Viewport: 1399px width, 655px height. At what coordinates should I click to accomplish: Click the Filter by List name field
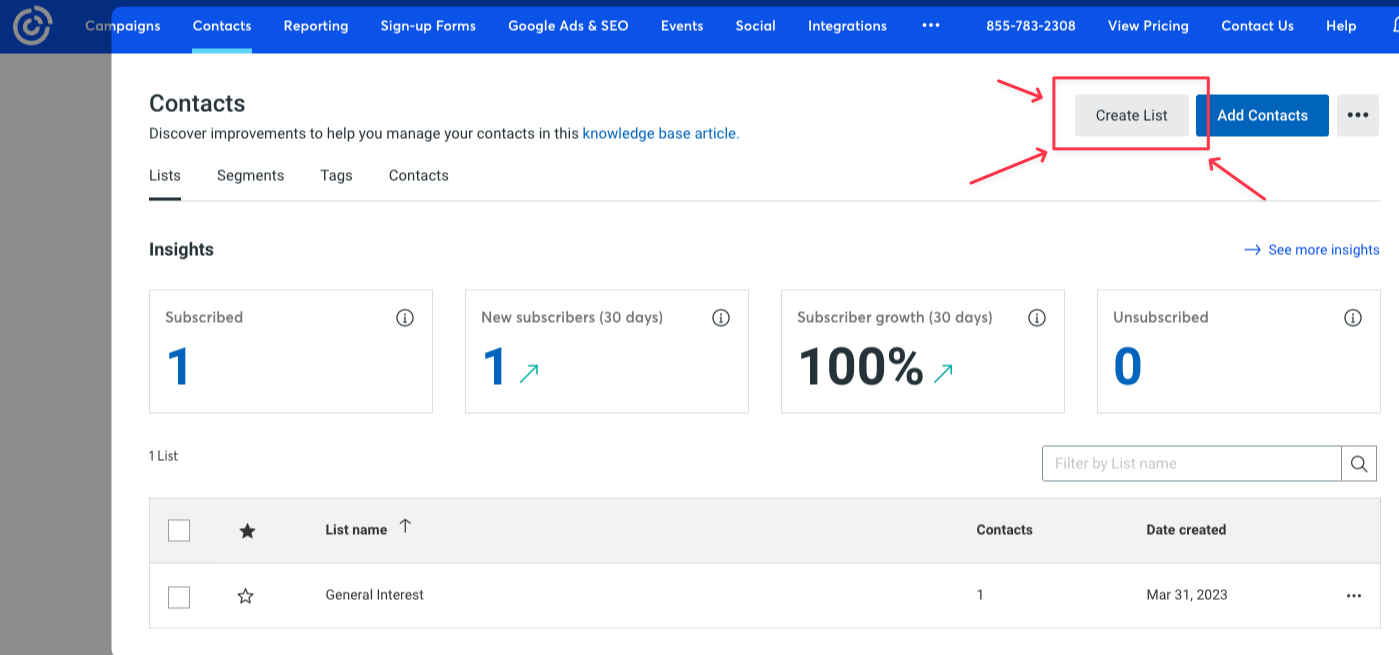tap(1191, 464)
